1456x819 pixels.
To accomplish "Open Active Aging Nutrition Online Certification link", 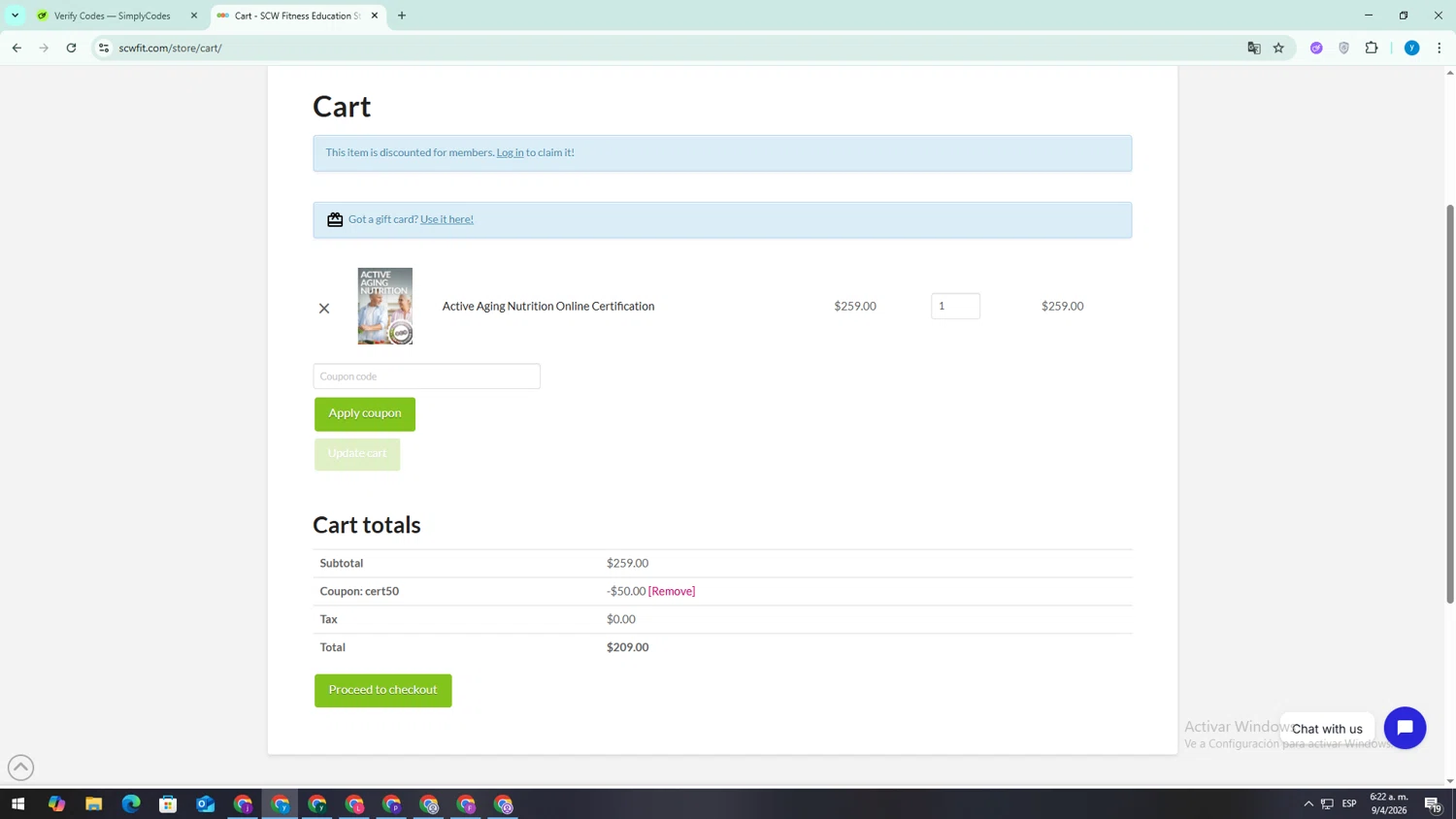I will pyautogui.click(x=548, y=306).
